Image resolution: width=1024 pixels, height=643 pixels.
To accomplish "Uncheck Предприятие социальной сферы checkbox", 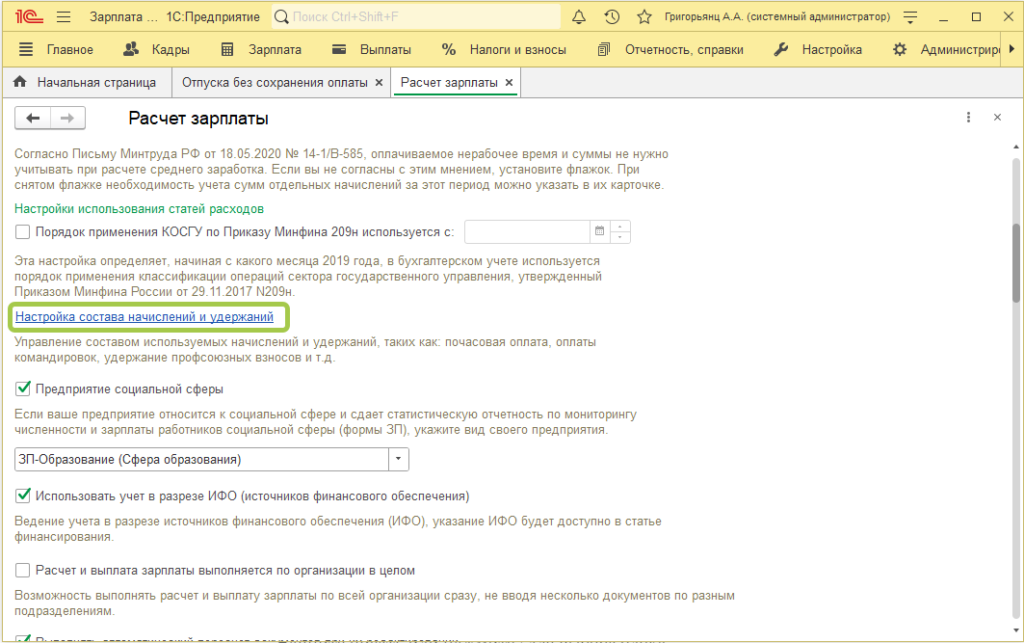I will click(23, 388).
